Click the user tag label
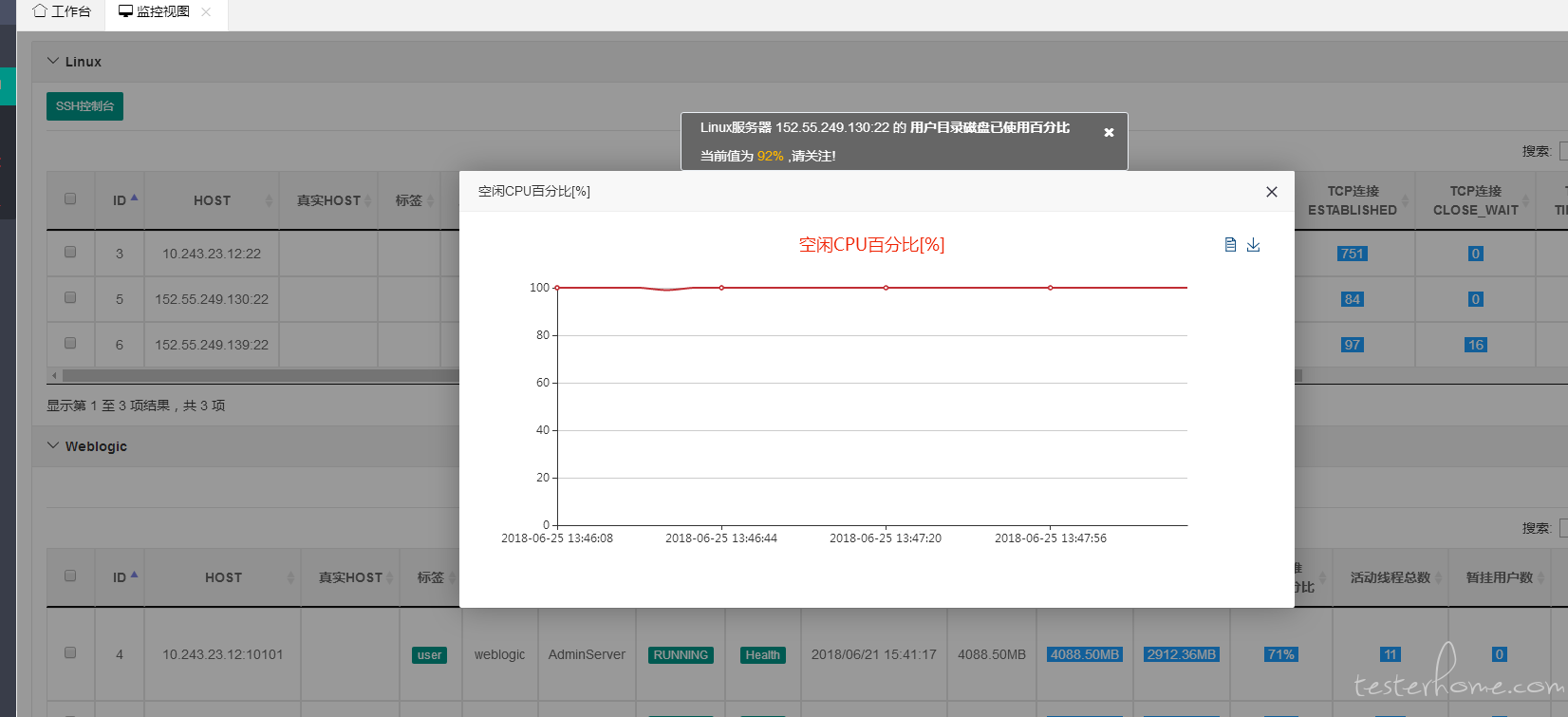1568x717 pixels. [x=430, y=655]
